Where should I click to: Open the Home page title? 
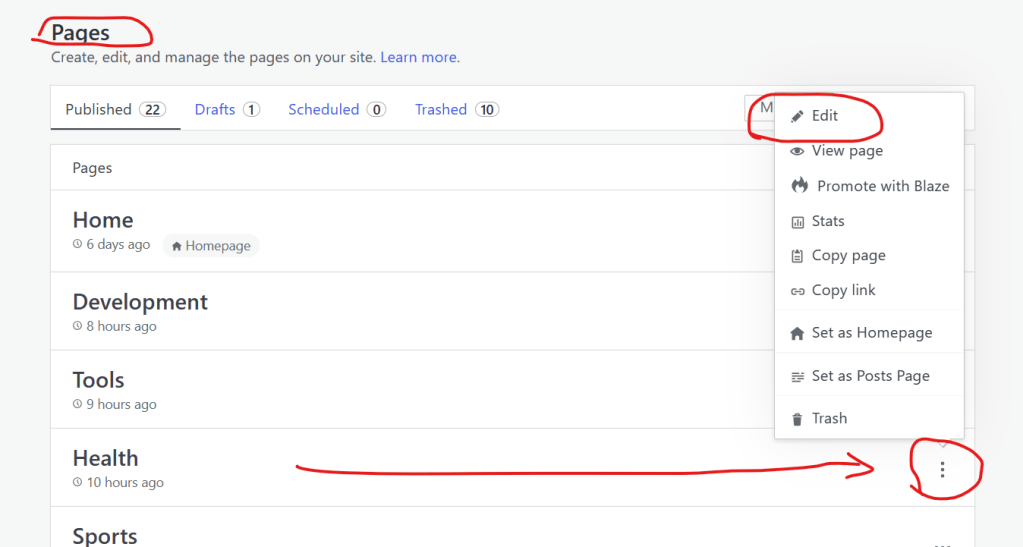tap(102, 220)
